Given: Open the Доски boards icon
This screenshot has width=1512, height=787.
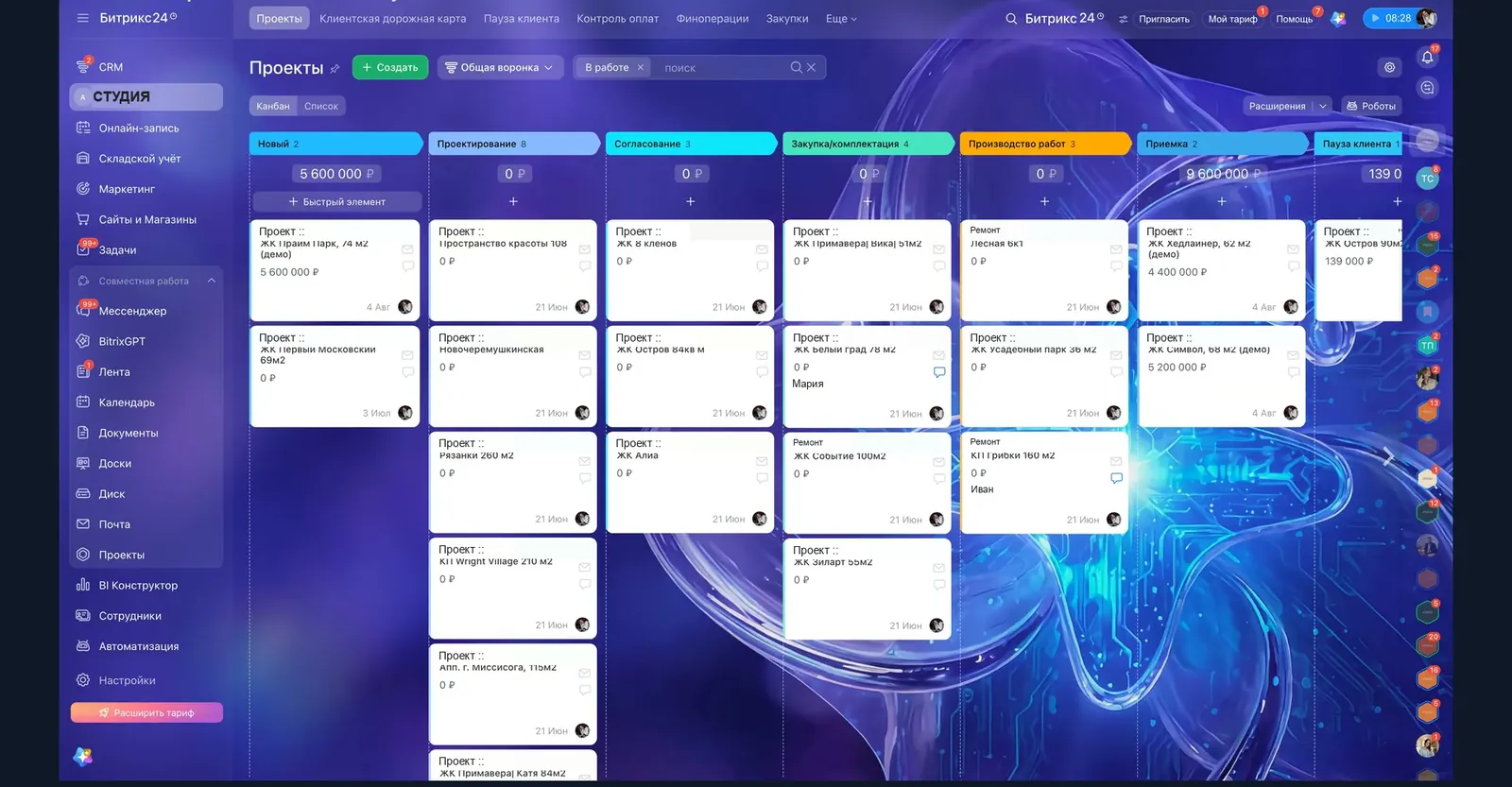Looking at the screenshot, I should coord(83,463).
